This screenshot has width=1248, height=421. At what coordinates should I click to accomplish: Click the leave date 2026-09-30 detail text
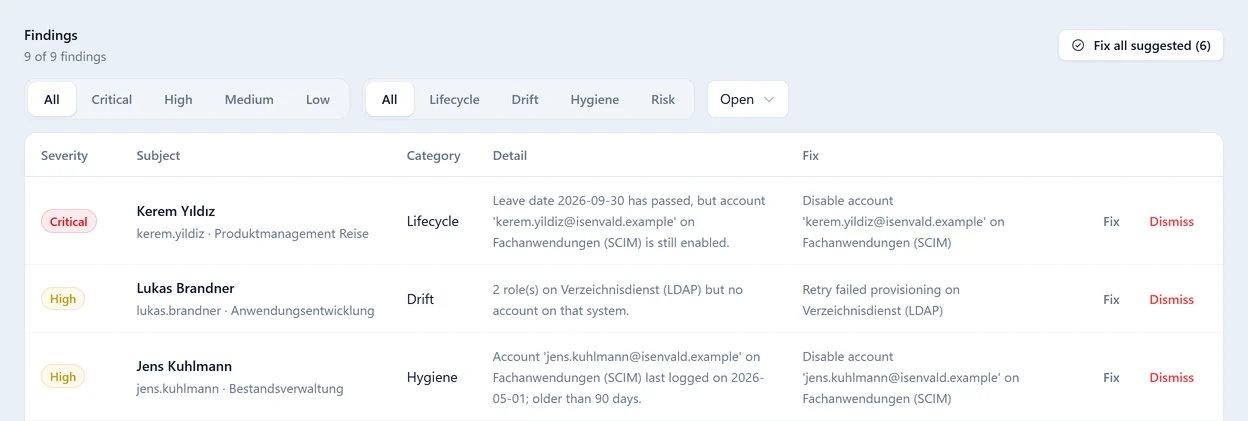point(629,222)
